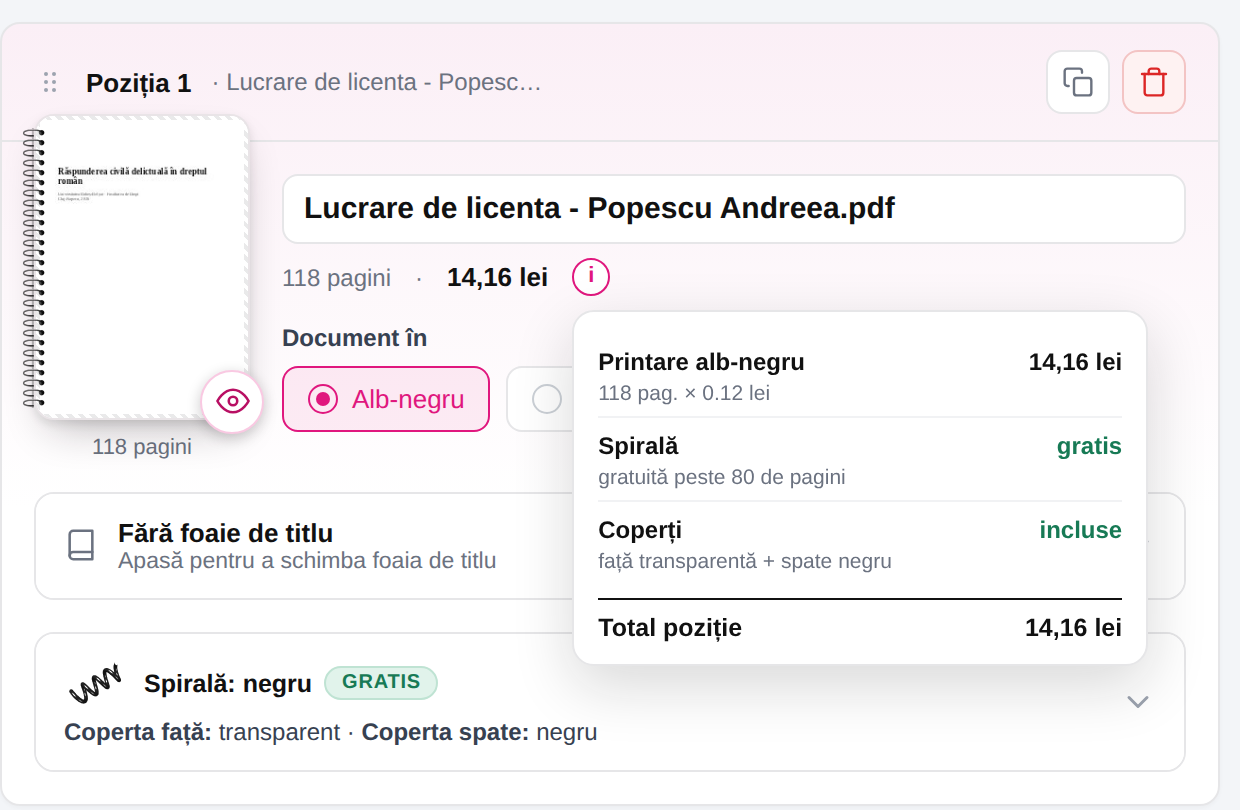The image size is (1240, 810).
Task: Click gratuită peste 80 de pagini note
Action: pos(722,477)
